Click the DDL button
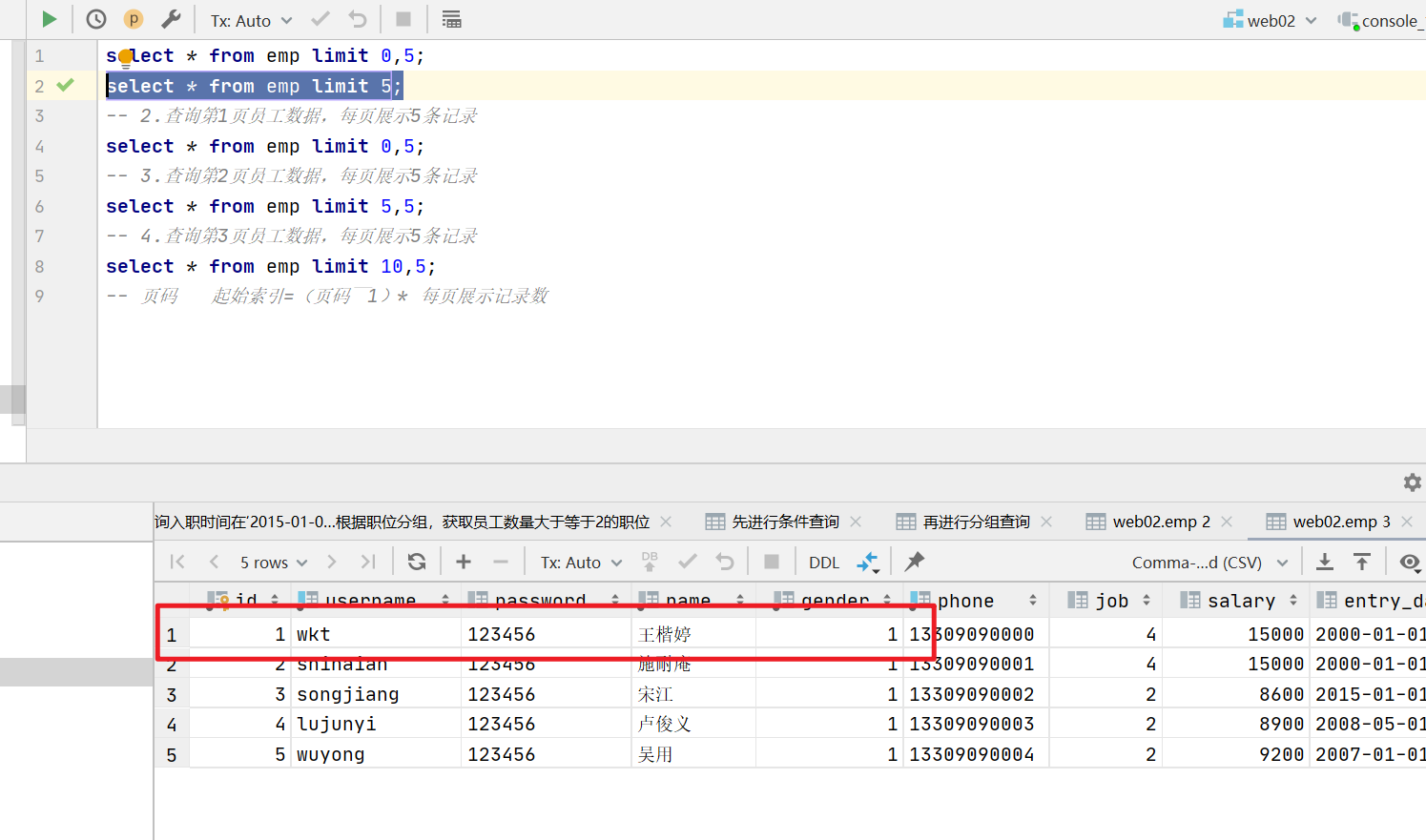This screenshot has height=840, width=1426. tap(824, 563)
